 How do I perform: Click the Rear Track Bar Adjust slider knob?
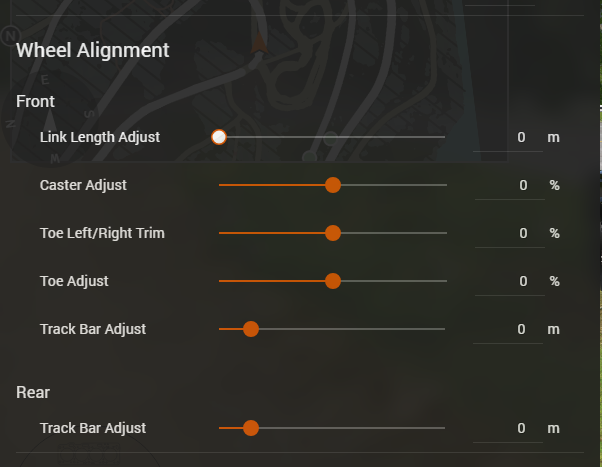(251, 428)
